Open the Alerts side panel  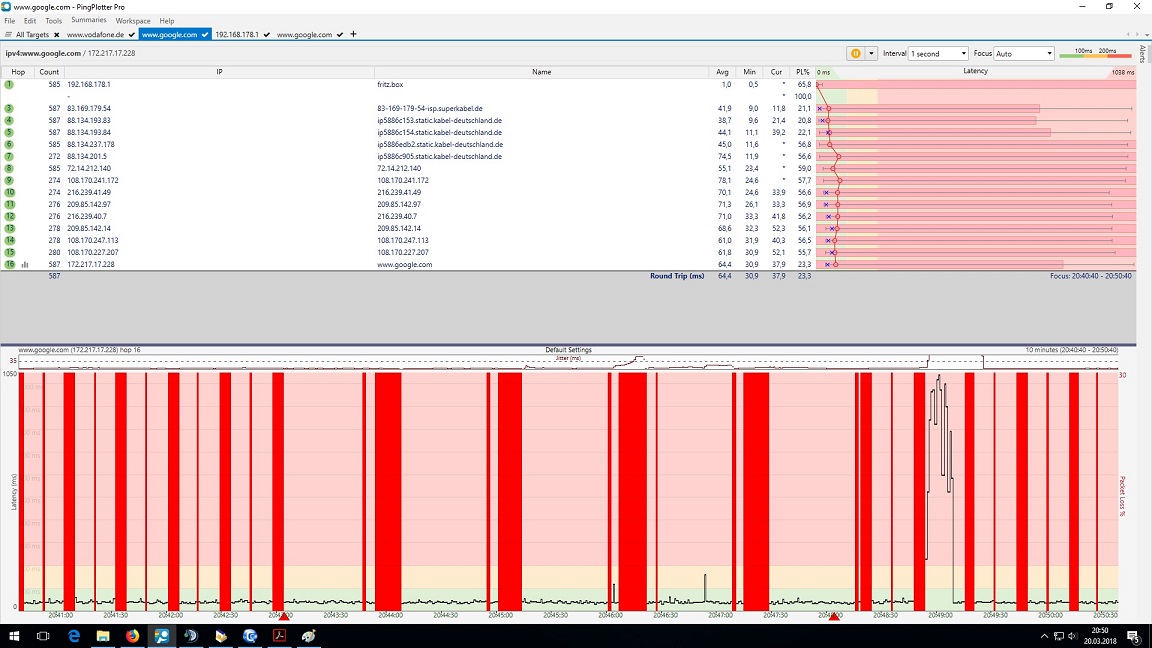(1145, 52)
